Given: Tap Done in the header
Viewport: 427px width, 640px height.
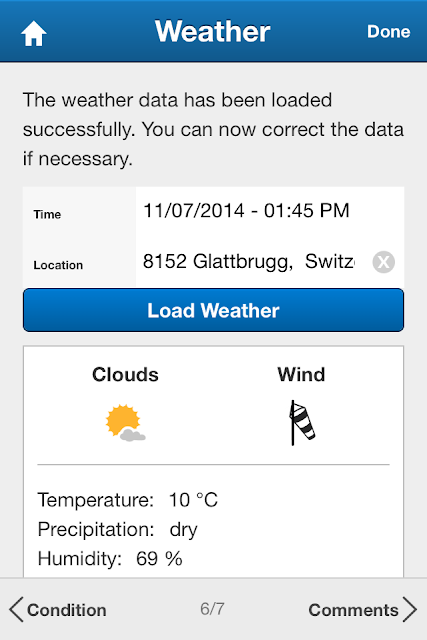Looking at the screenshot, I should pos(388,32).
